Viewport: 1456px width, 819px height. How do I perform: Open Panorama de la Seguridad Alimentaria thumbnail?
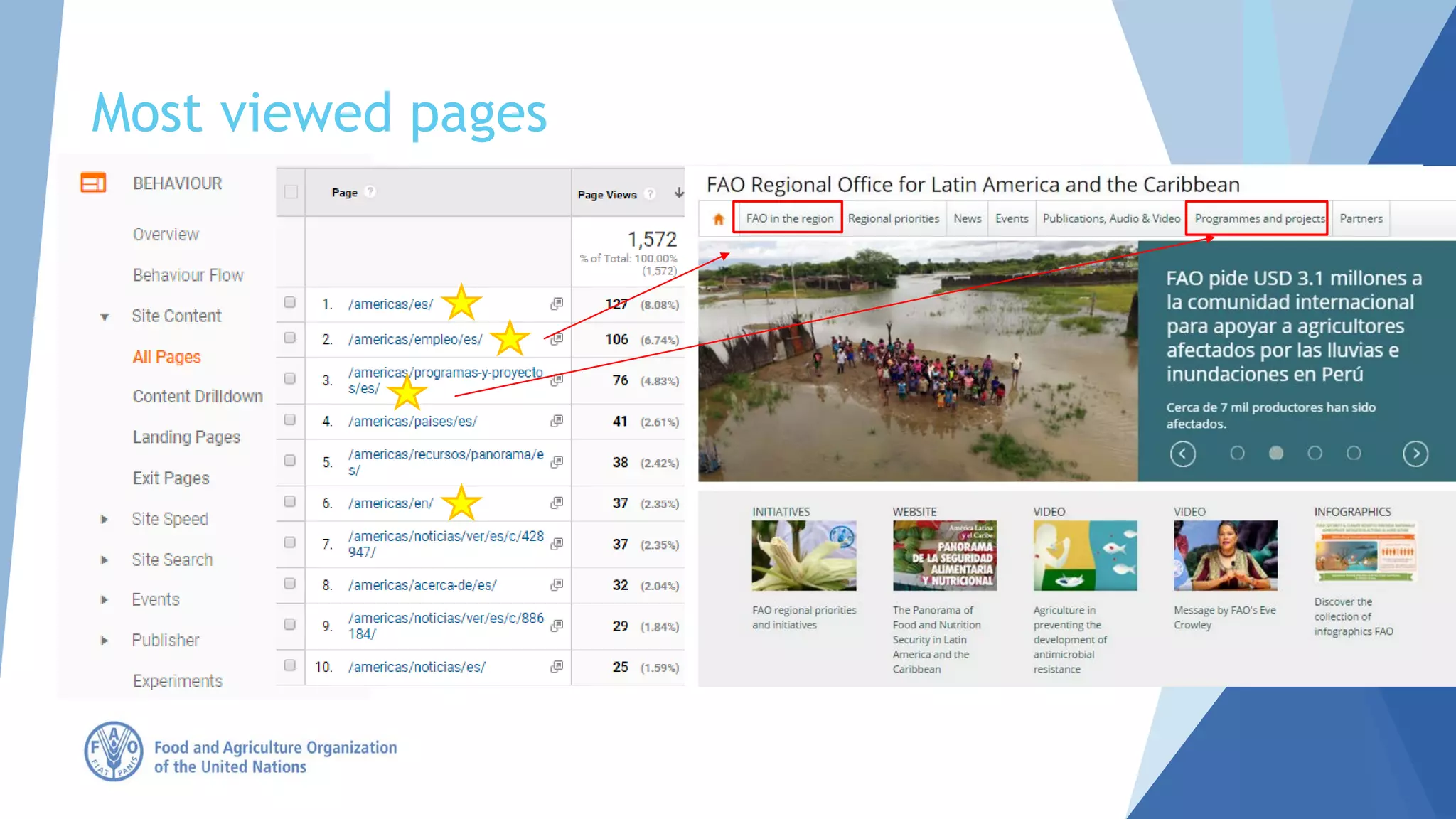click(945, 556)
